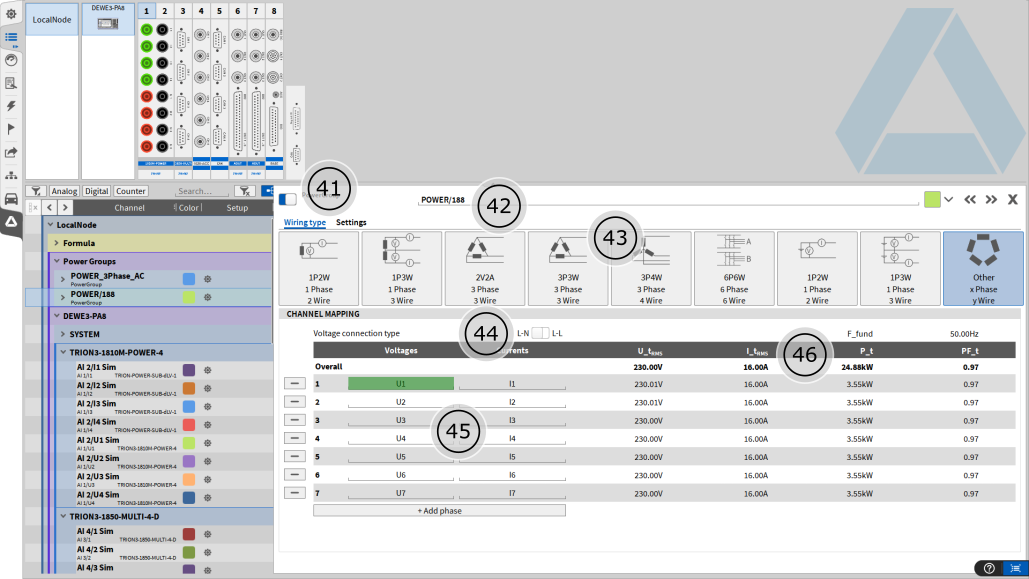Remove phase 1 with minus button

pos(295,383)
